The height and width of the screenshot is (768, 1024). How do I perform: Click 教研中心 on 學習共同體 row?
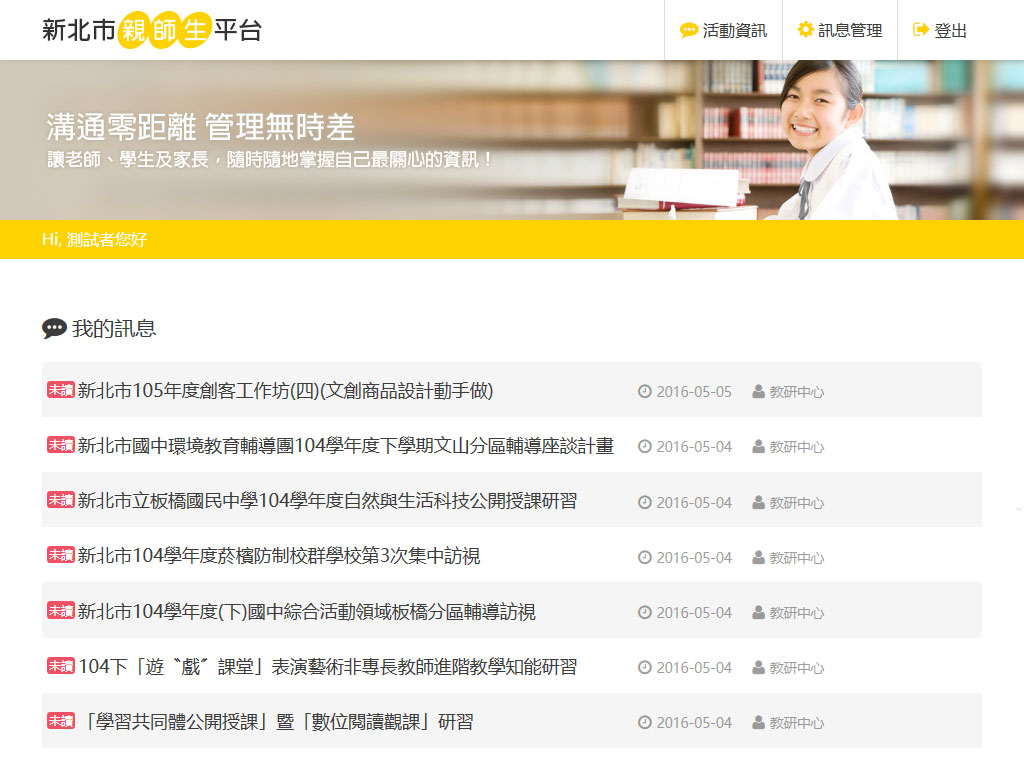[797, 723]
